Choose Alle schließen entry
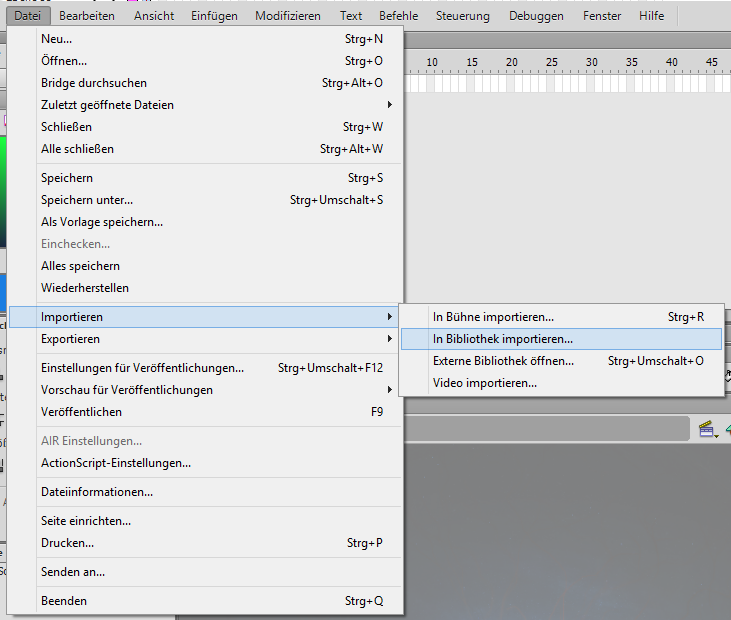 tap(205, 148)
